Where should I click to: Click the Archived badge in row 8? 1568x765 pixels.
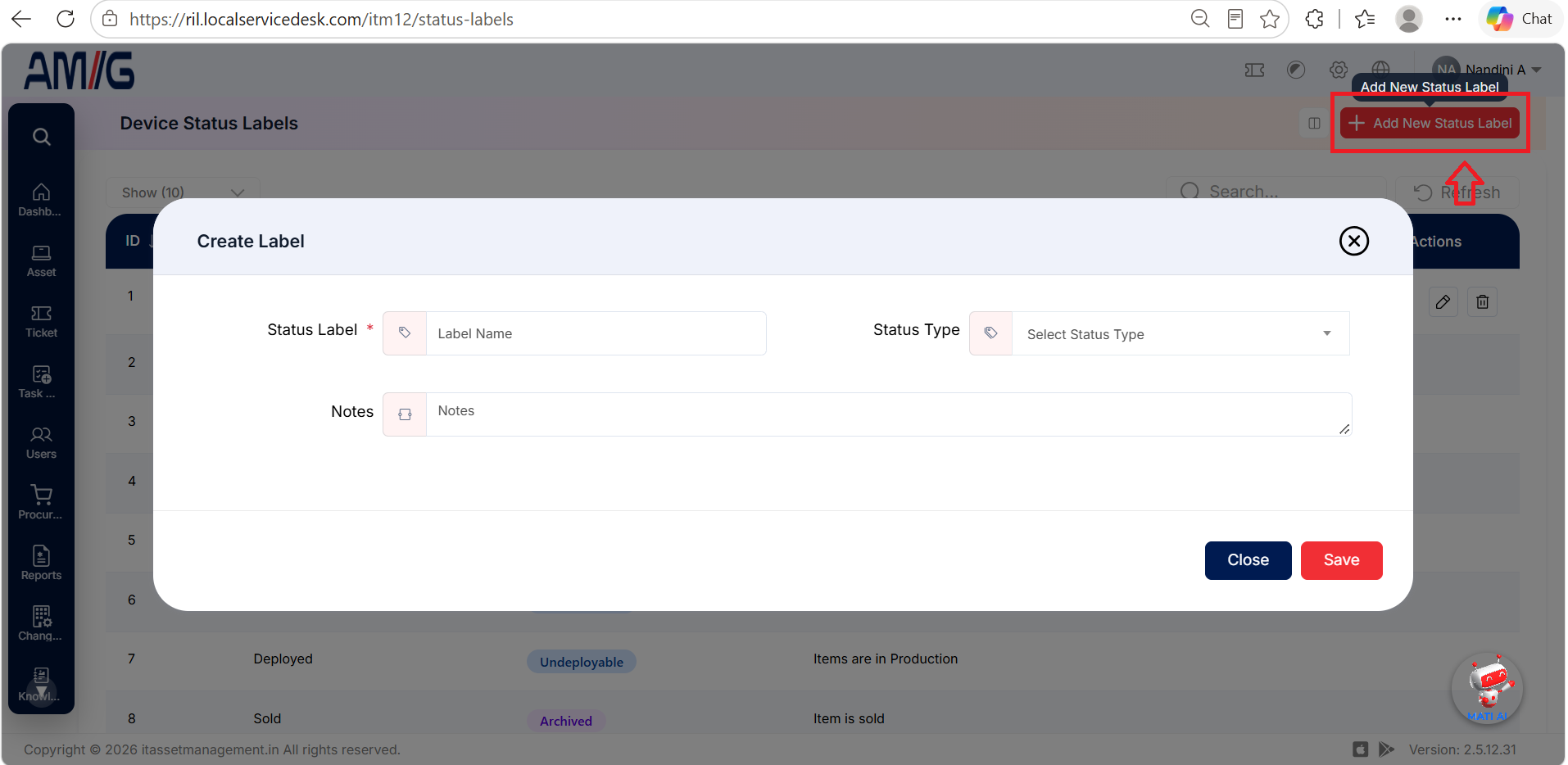[565, 721]
